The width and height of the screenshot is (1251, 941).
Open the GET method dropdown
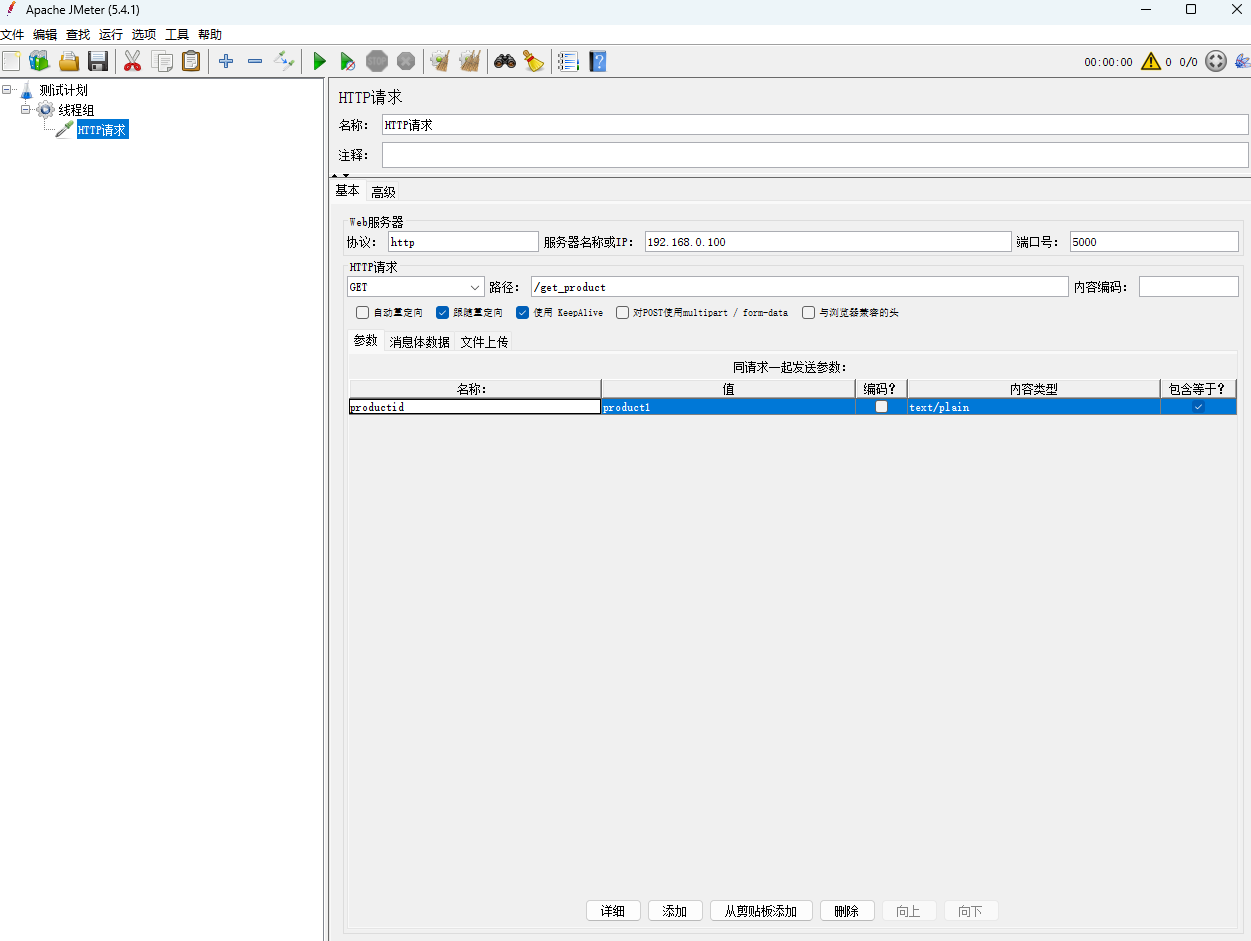coord(416,287)
